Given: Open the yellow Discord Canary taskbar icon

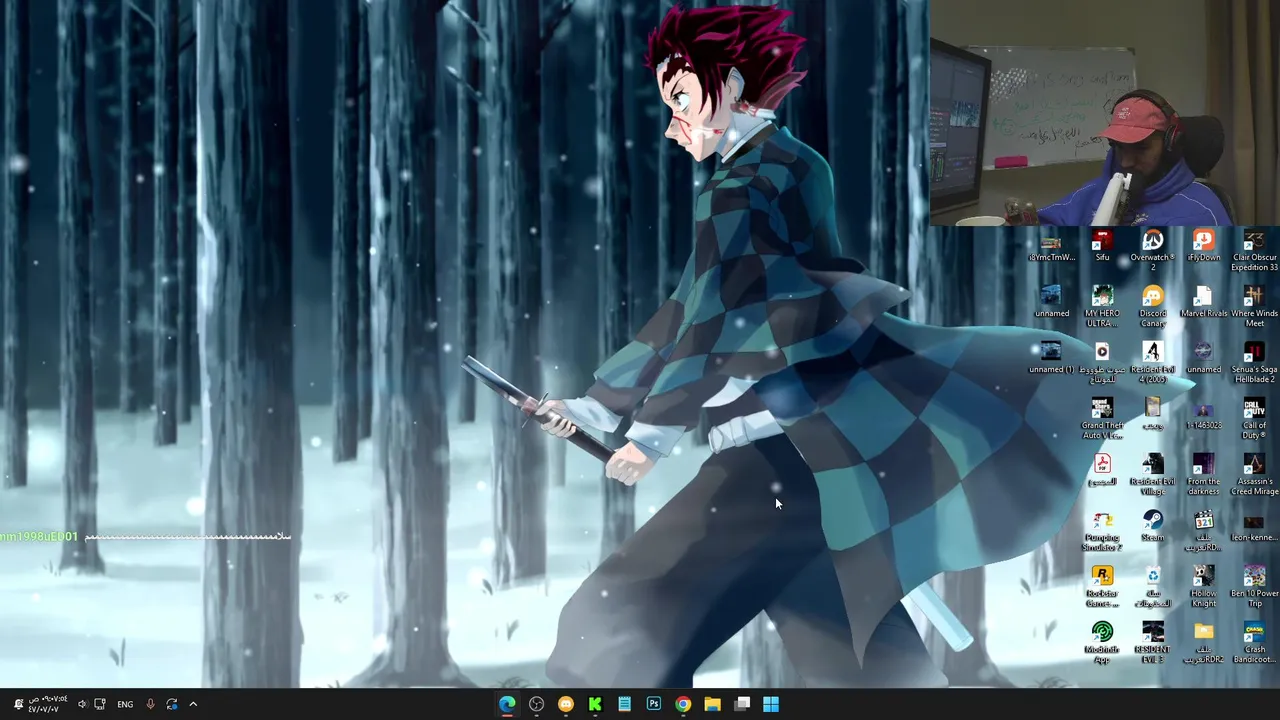Looking at the screenshot, I should (566, 704).
